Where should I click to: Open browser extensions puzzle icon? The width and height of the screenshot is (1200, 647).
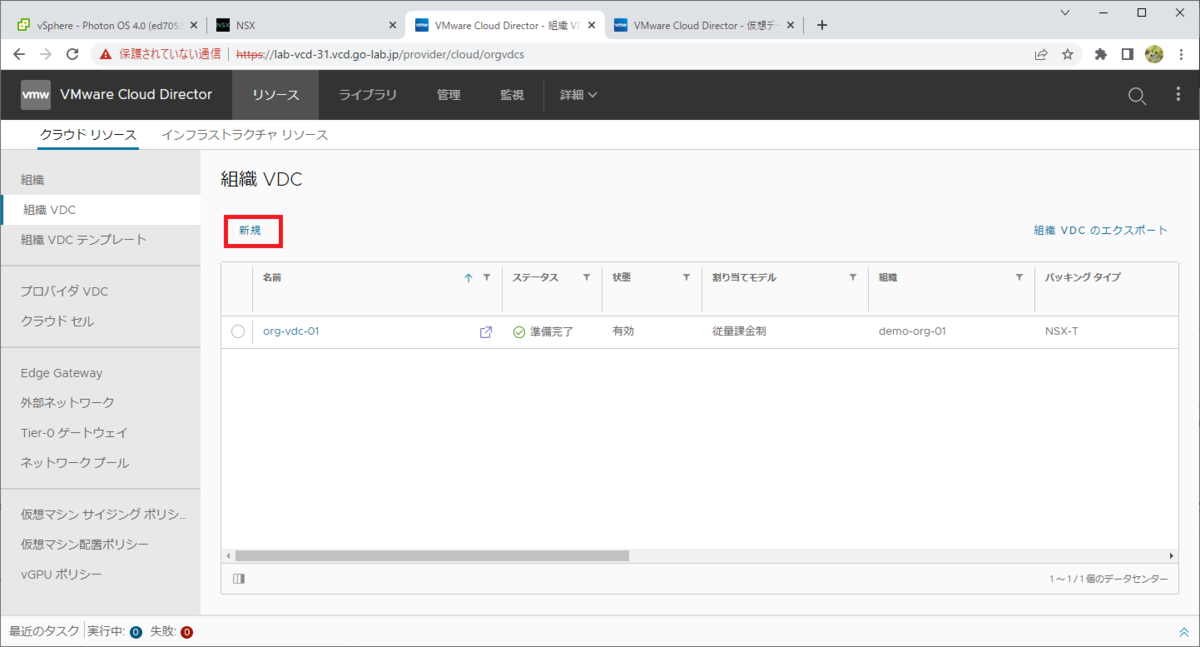1101,54
